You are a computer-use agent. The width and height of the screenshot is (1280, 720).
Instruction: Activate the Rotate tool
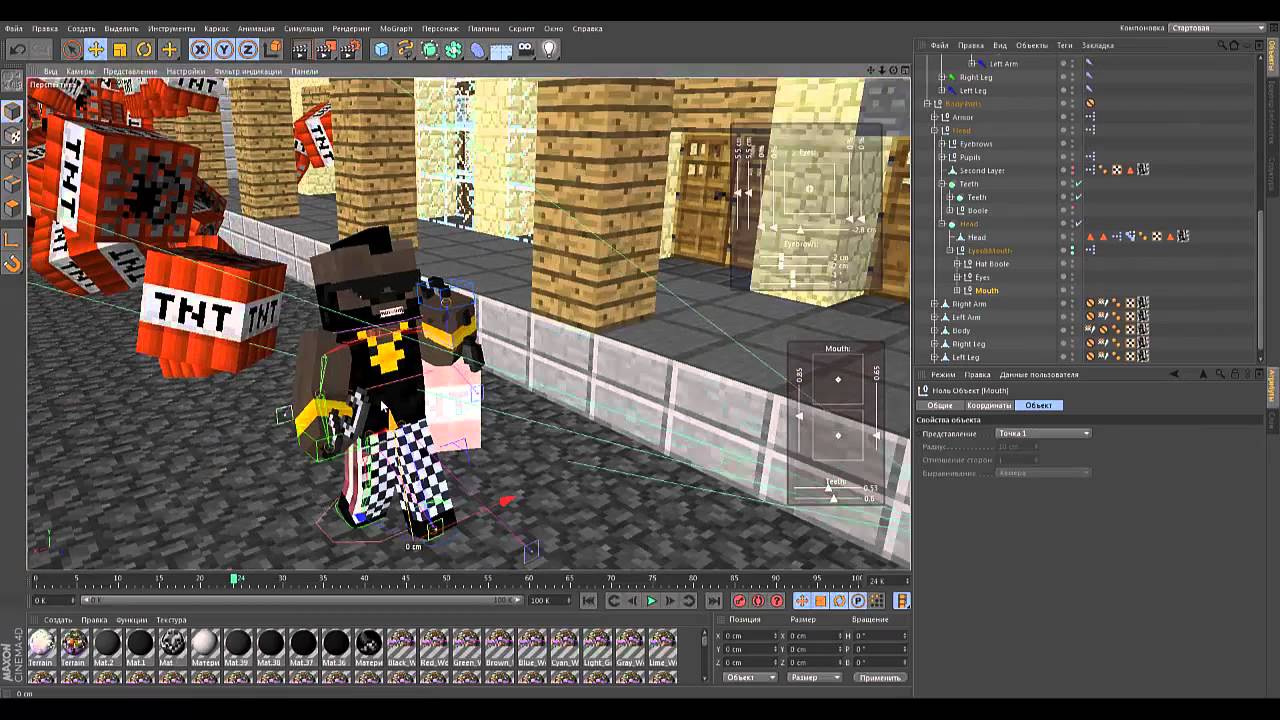(144, 49)
